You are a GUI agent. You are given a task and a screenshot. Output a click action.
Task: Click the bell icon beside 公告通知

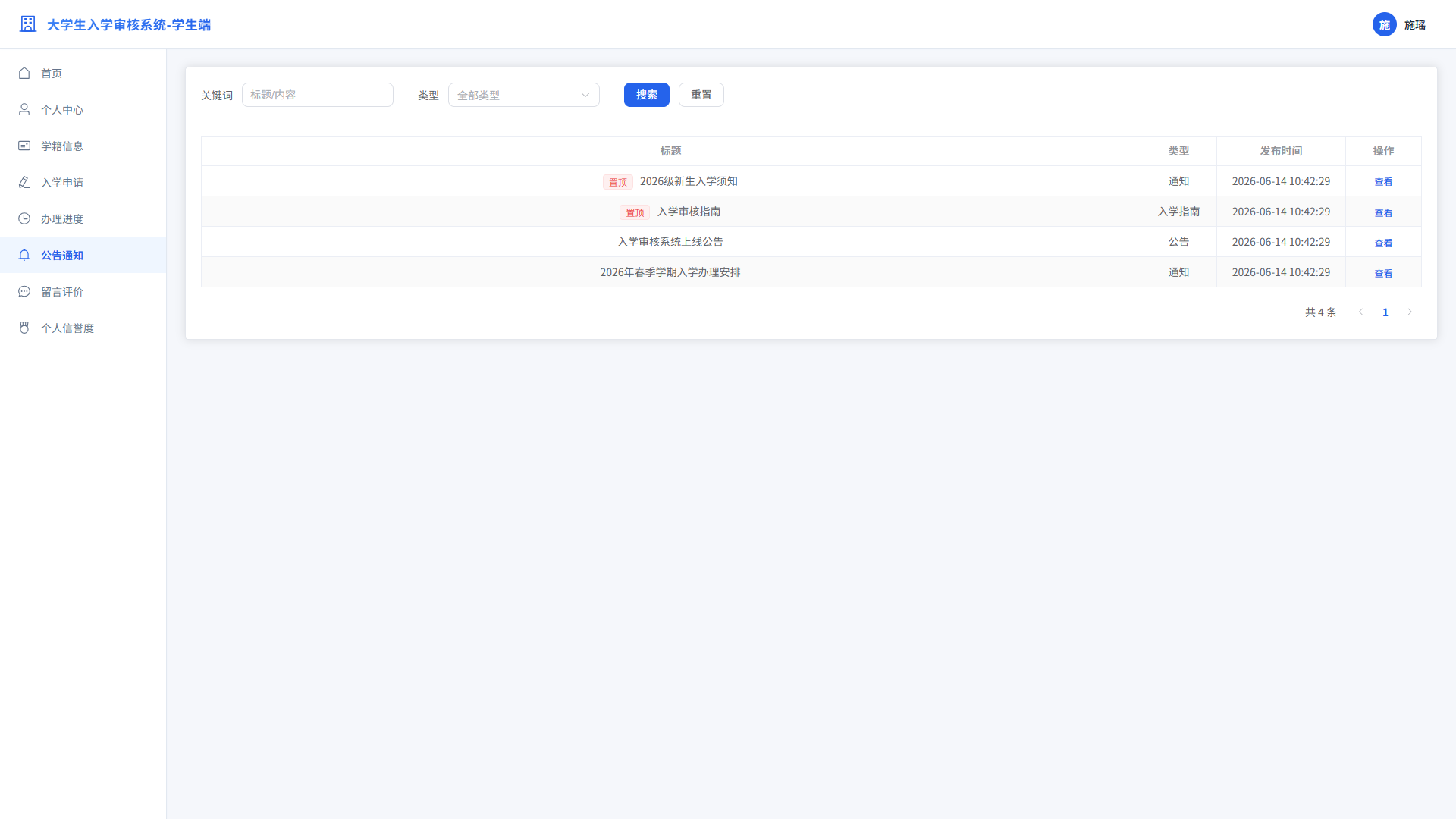(x=24, y=256)
